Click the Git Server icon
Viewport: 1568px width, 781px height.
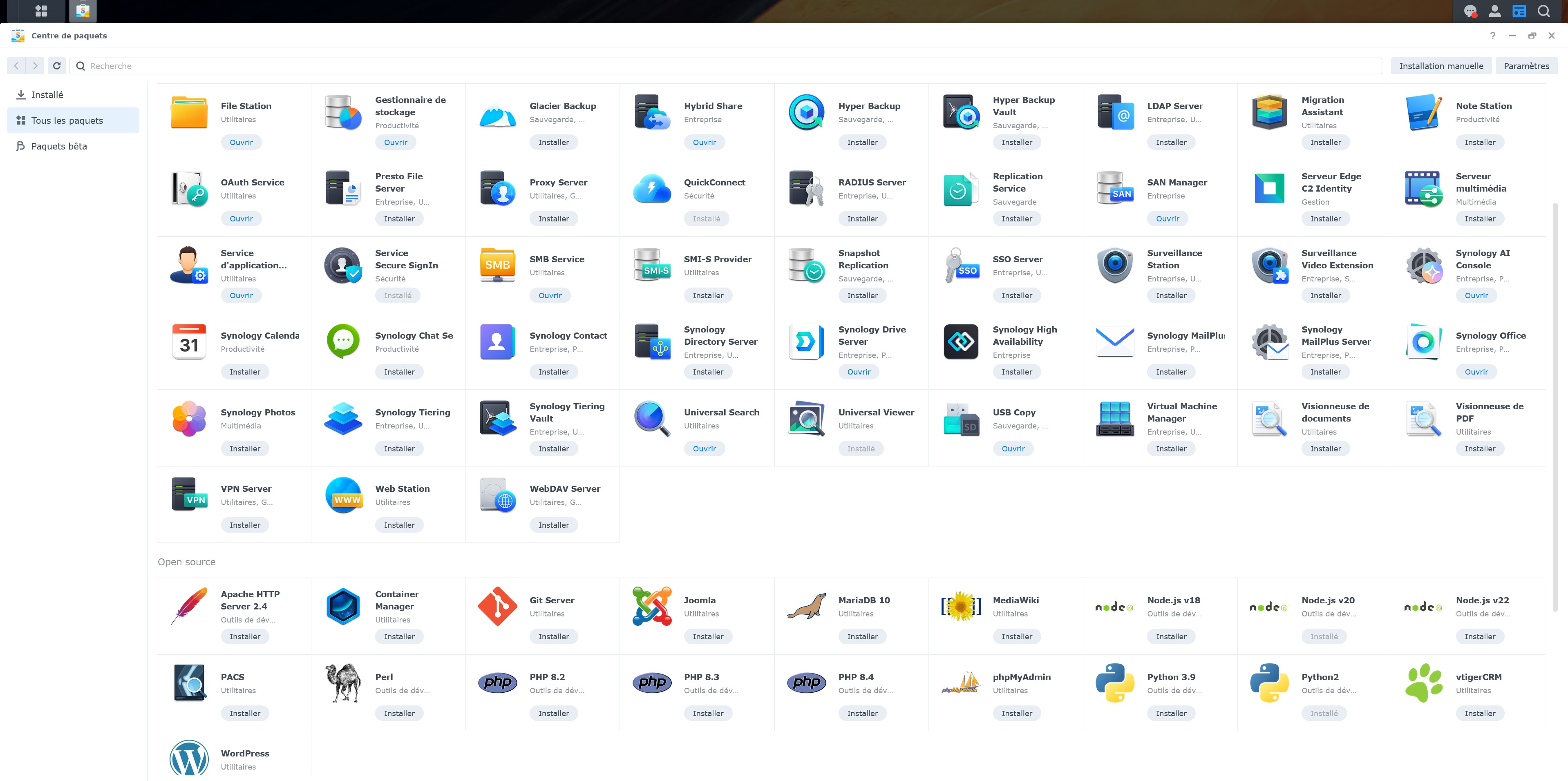click(x=498, y=607)
